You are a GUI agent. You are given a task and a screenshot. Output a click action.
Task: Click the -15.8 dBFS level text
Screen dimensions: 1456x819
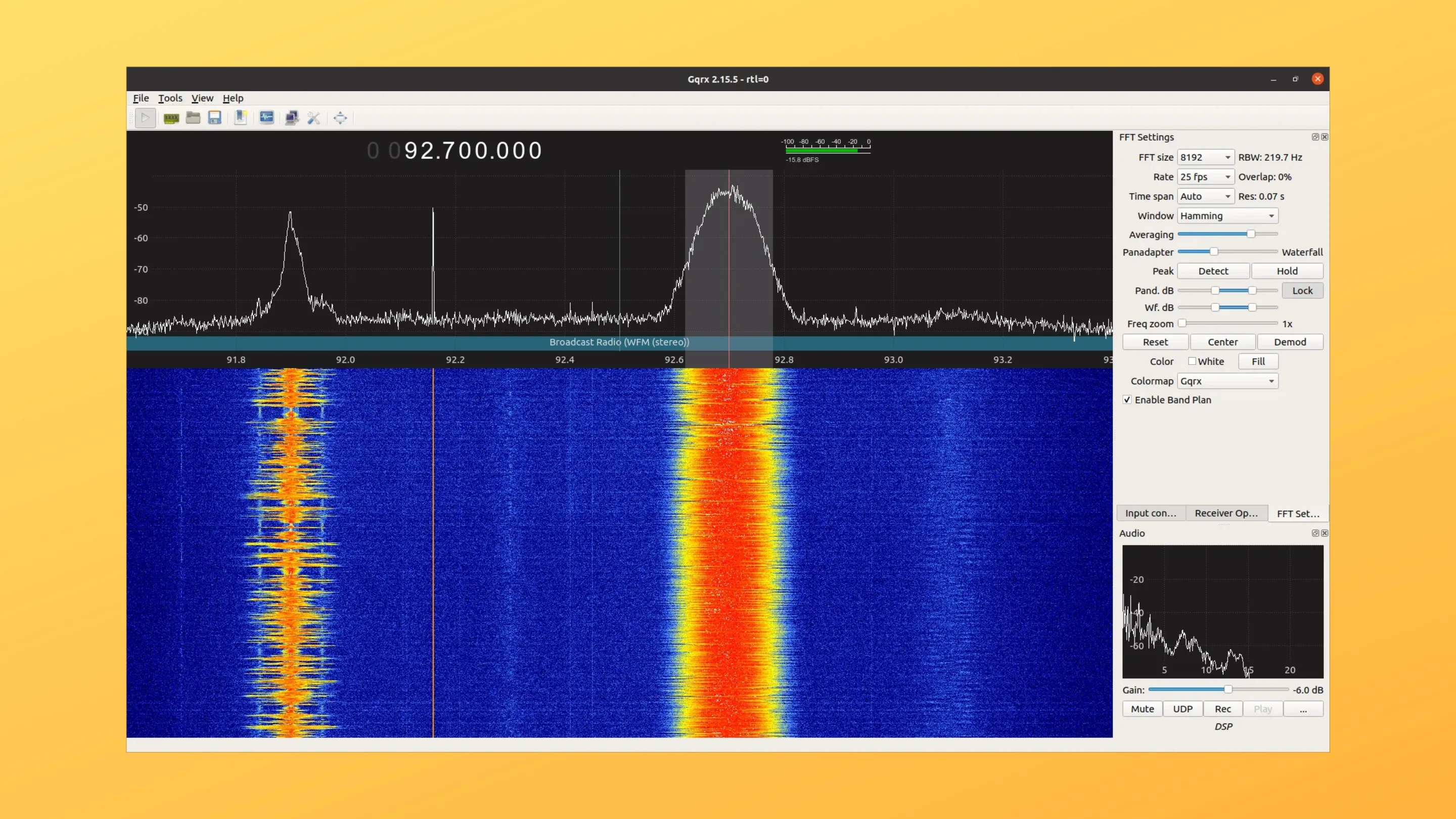click(801, 160)
